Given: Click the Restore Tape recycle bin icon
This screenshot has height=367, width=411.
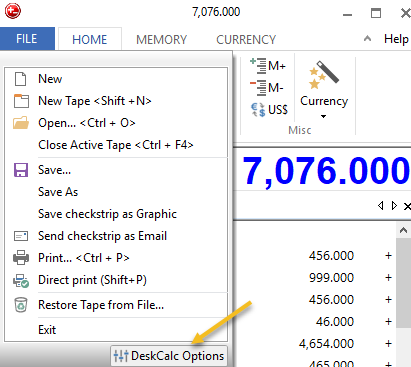Looking at the screenshot, I should pyautogui.click(x=21, y=305).
